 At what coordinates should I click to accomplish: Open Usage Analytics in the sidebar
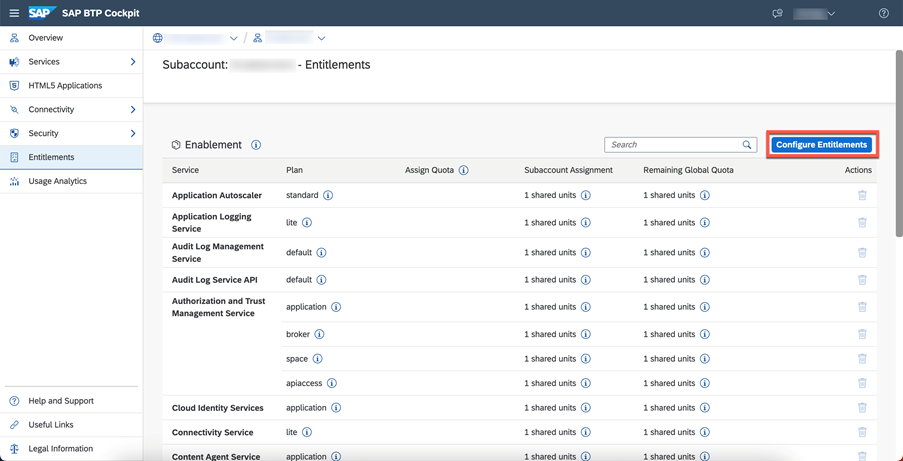pyautogui.click(x=71, y=181)
